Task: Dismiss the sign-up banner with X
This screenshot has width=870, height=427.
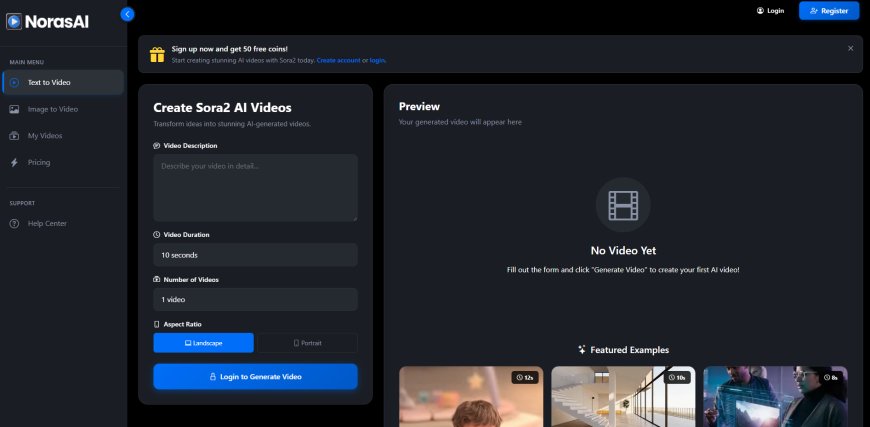Action: [x=851, y=49]
